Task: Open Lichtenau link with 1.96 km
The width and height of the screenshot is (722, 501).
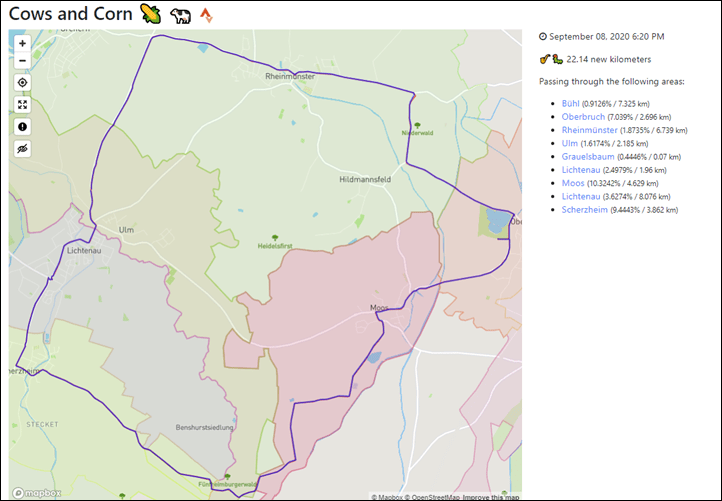Action: click(581, 170)
